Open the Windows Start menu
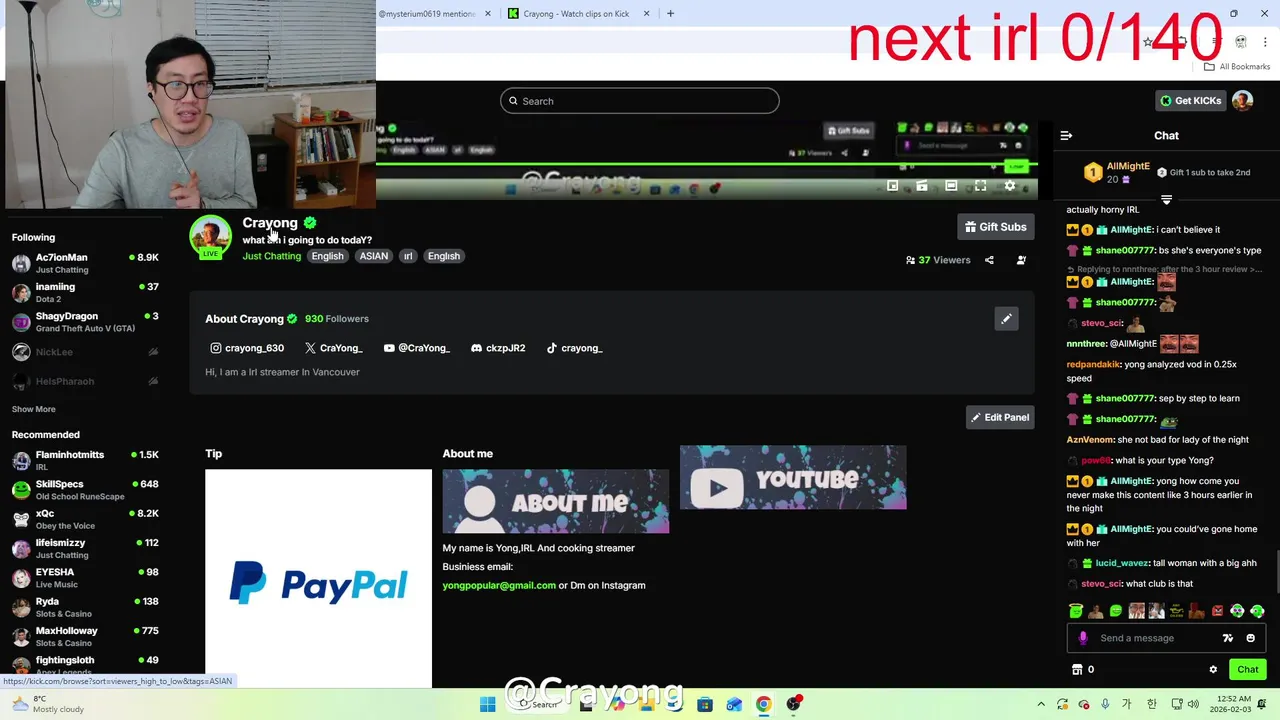 [x=487, y=704]
